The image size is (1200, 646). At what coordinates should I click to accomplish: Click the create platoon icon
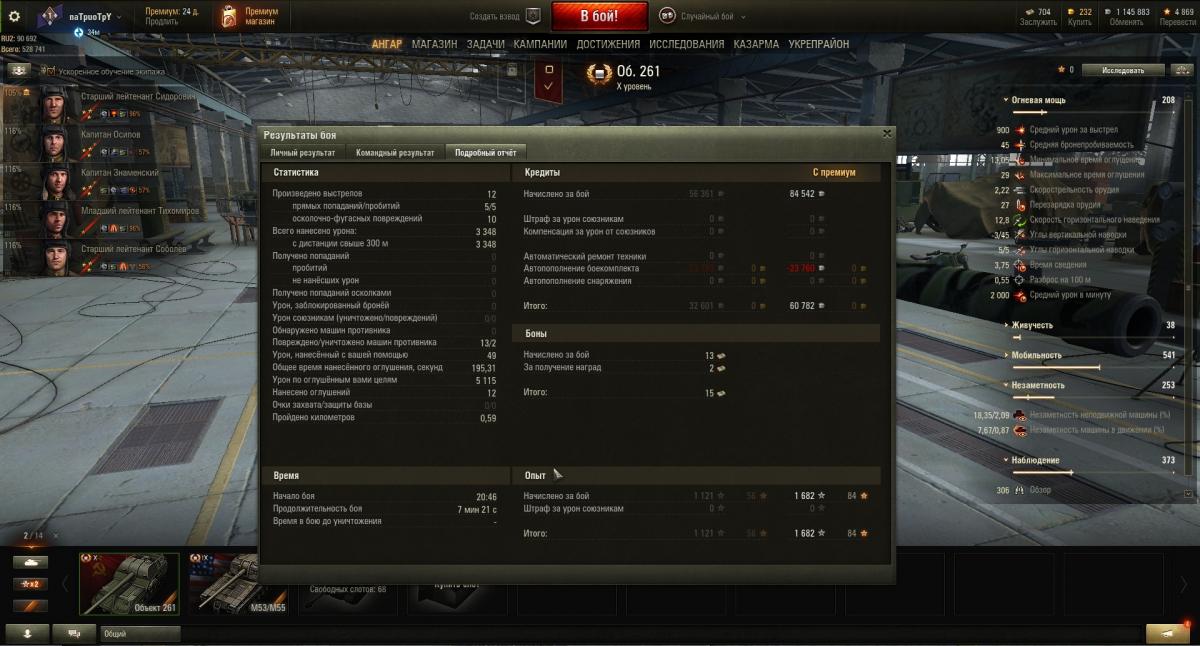(533, 16)
